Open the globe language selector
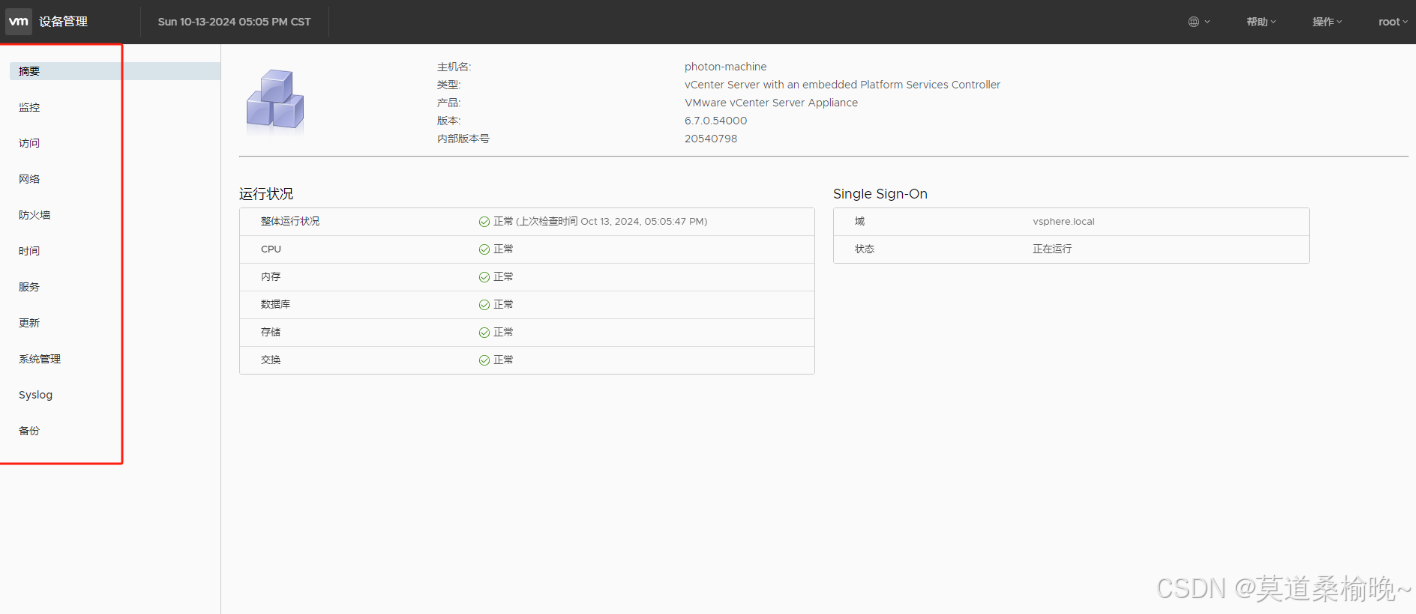 [x=1199, y=22]
